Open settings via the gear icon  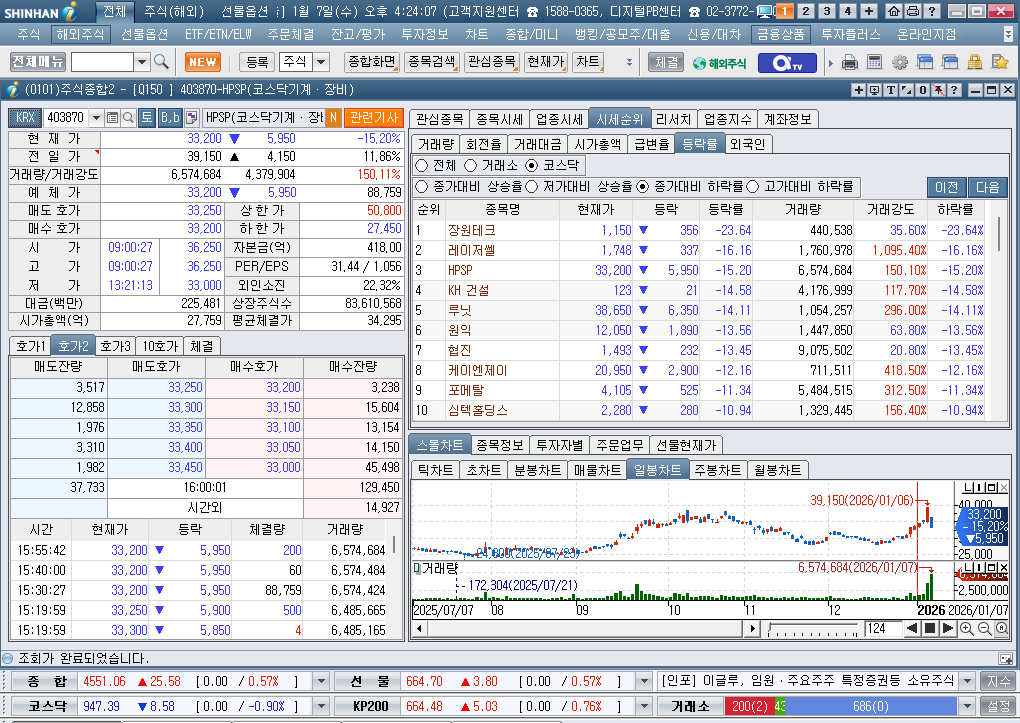click(900, 62)
